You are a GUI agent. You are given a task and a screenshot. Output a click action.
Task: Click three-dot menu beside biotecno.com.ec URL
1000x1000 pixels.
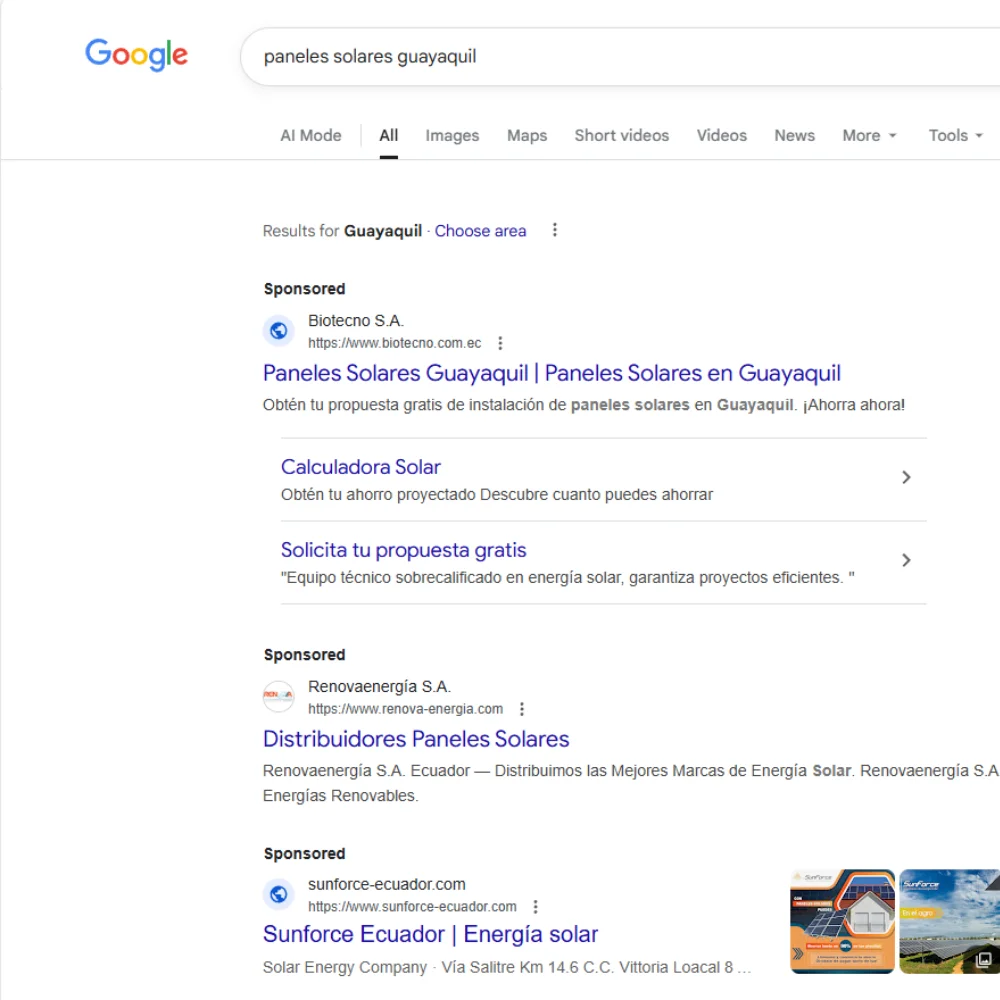pos(501,343)
